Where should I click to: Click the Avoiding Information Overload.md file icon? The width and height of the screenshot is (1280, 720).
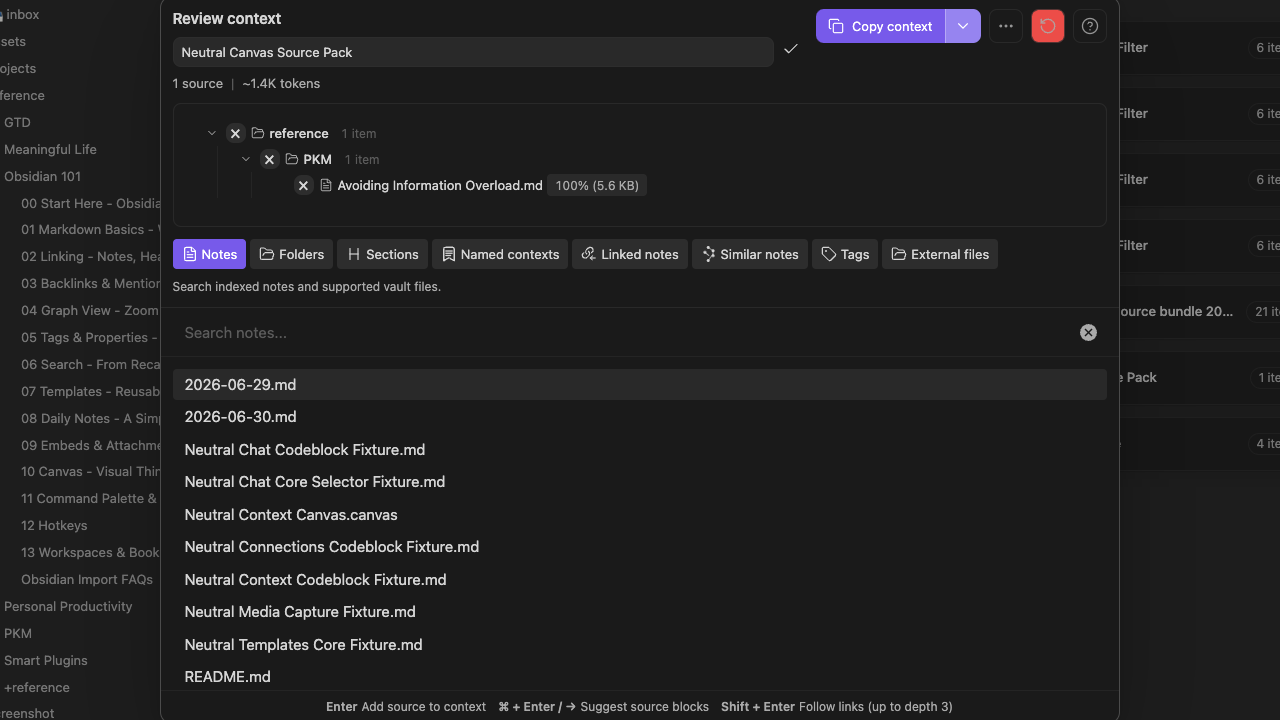[x=326, y=185]
